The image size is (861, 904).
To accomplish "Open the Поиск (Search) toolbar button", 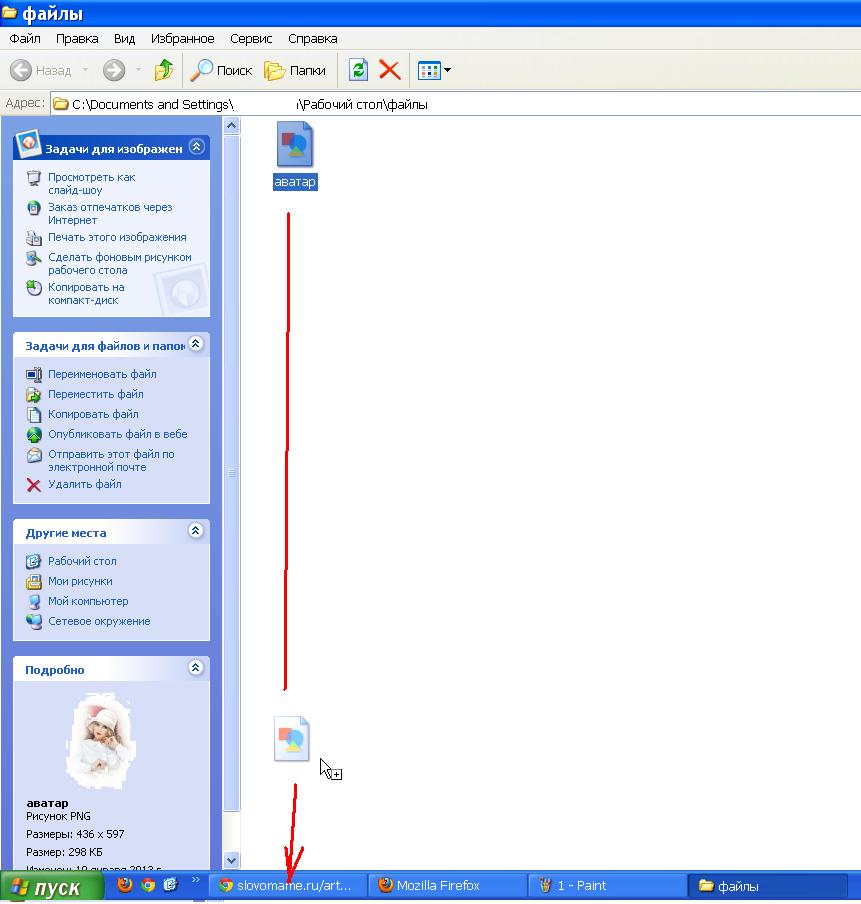I will click(x=221, y=70).
